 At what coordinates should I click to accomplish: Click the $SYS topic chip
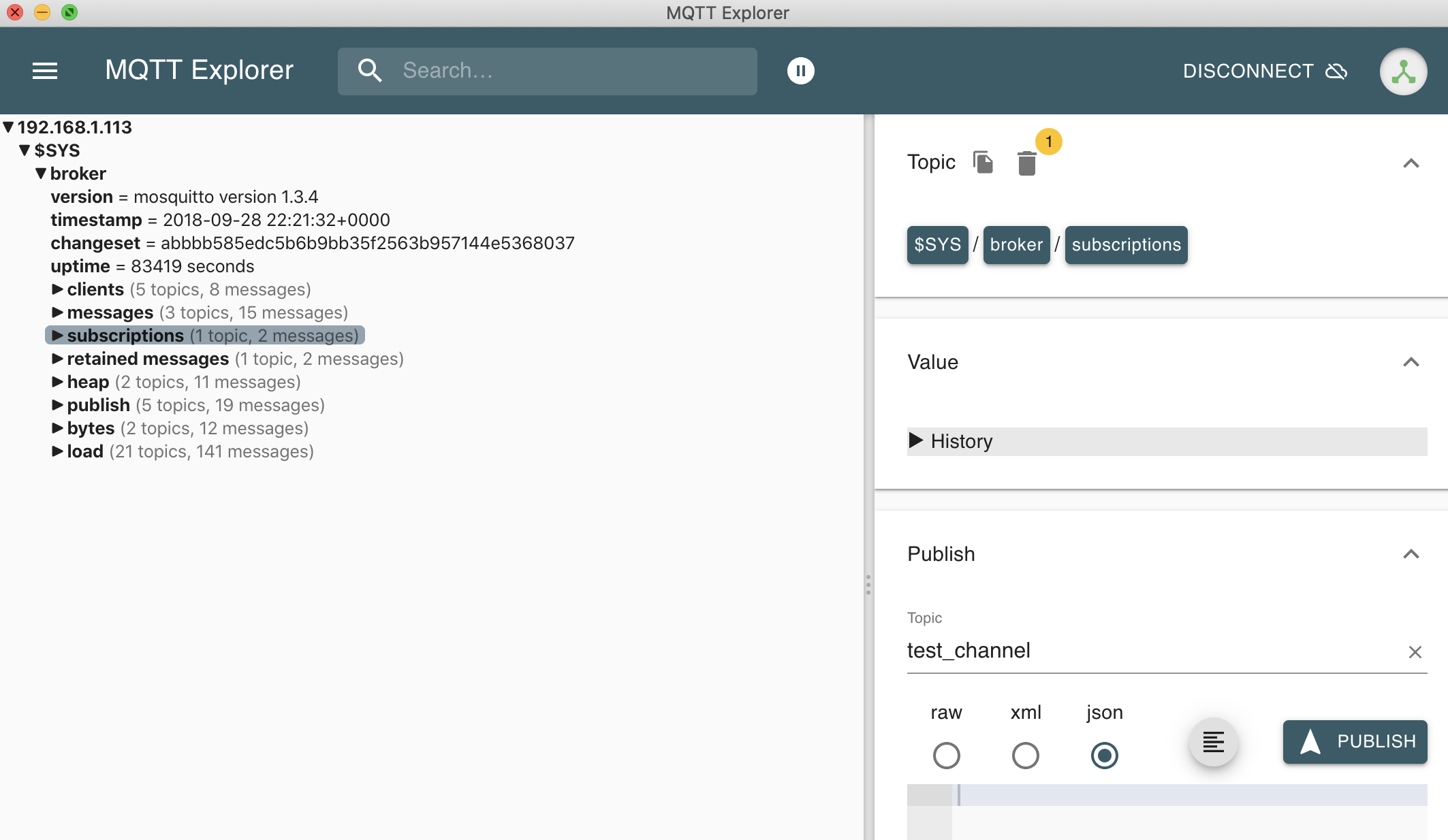coord(937,244)
